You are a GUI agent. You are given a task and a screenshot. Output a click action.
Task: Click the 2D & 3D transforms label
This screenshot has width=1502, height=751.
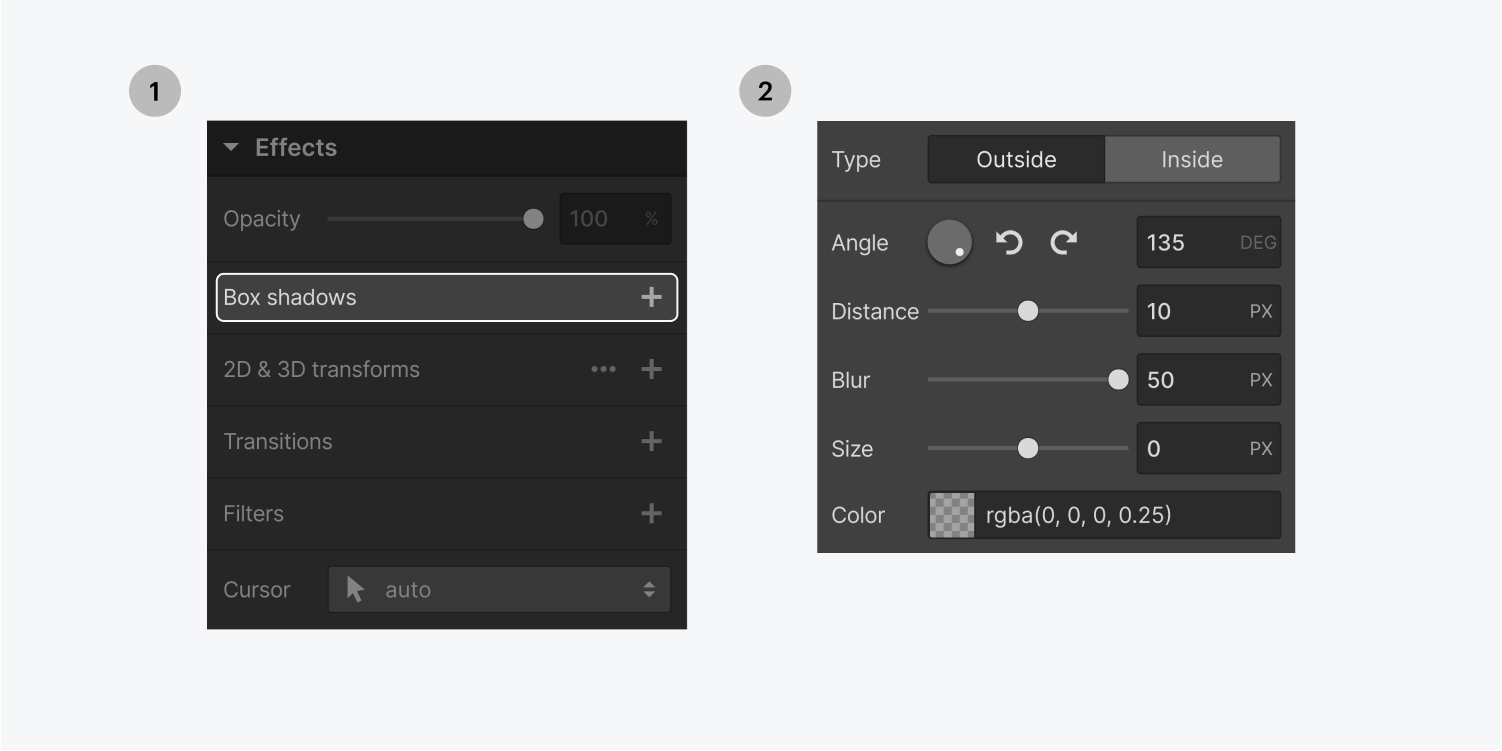point(320,369)
